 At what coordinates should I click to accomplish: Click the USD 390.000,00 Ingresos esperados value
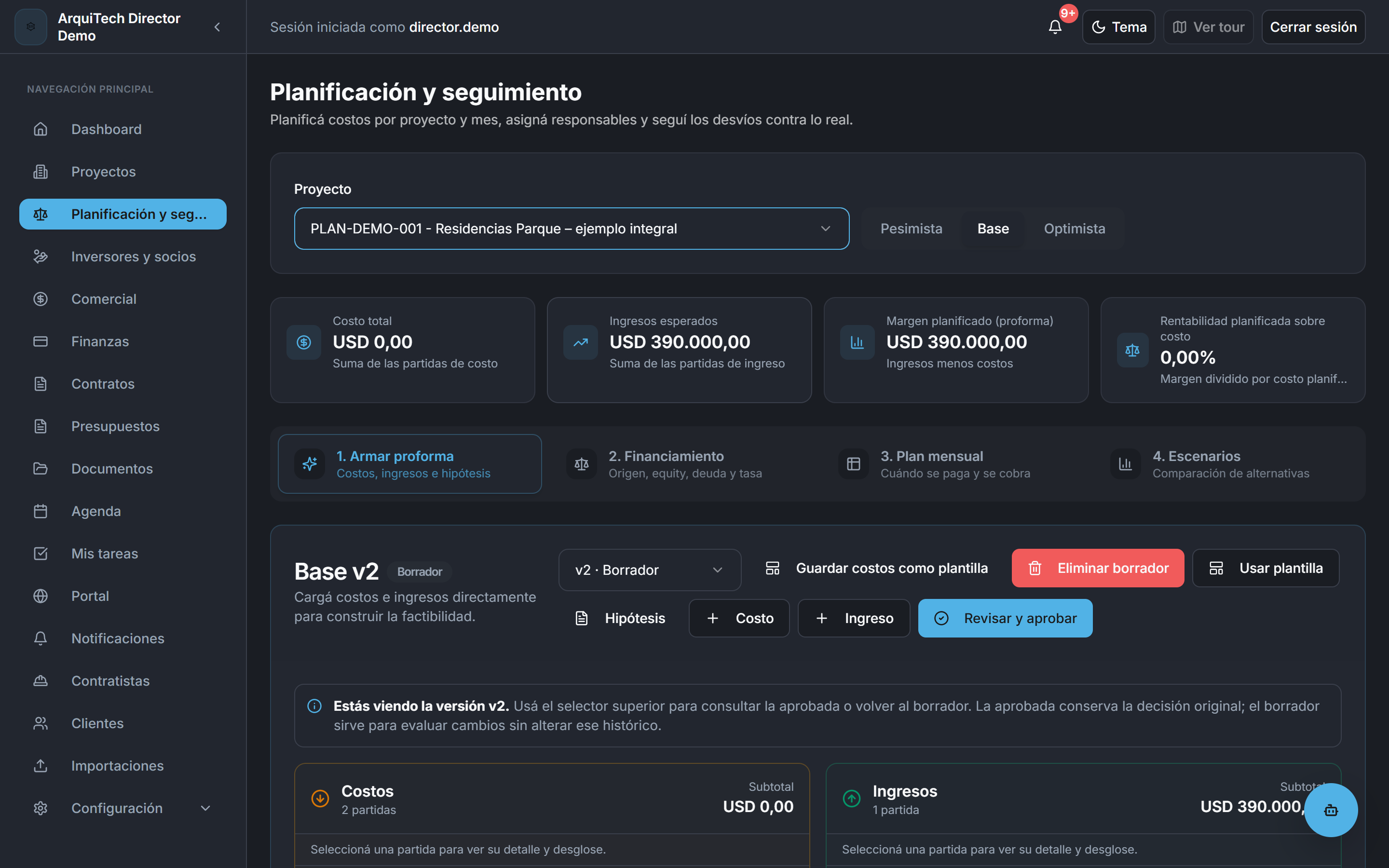(x=680, y=342)
